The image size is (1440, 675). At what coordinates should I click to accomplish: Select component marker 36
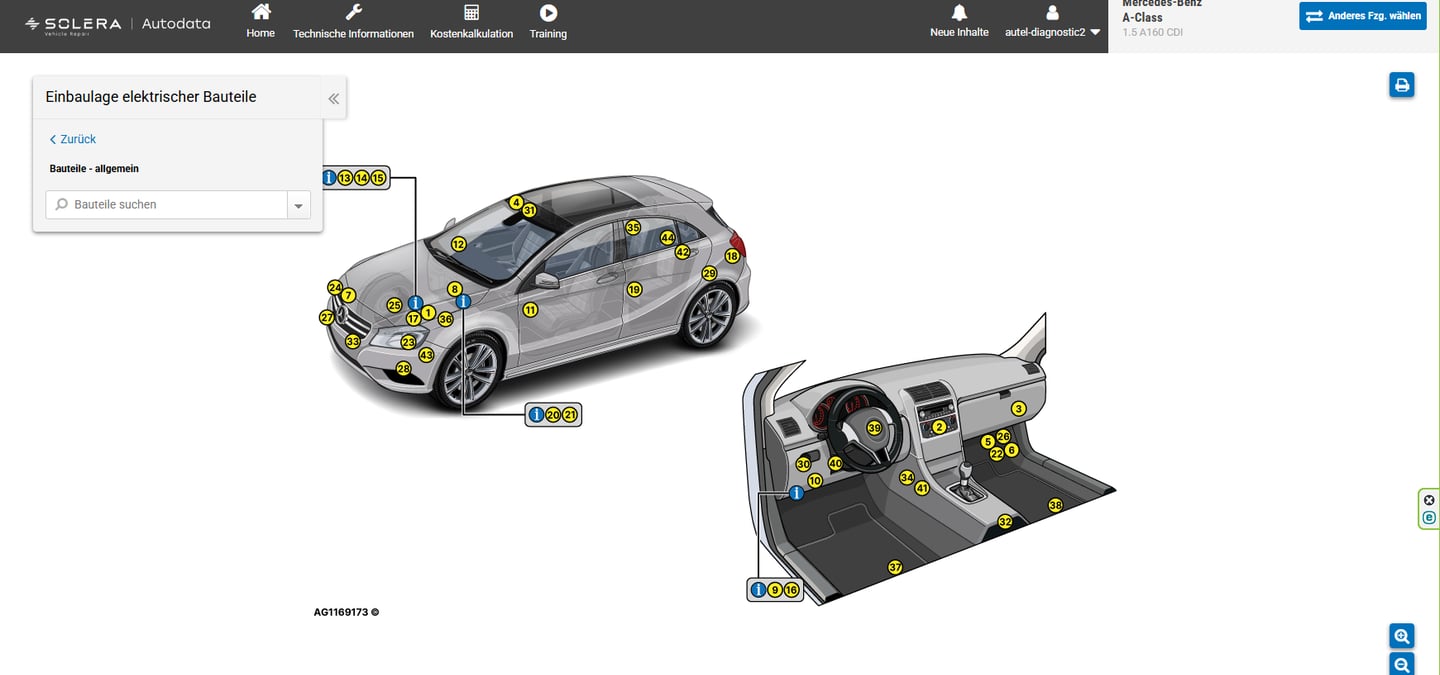pos(446,319)
